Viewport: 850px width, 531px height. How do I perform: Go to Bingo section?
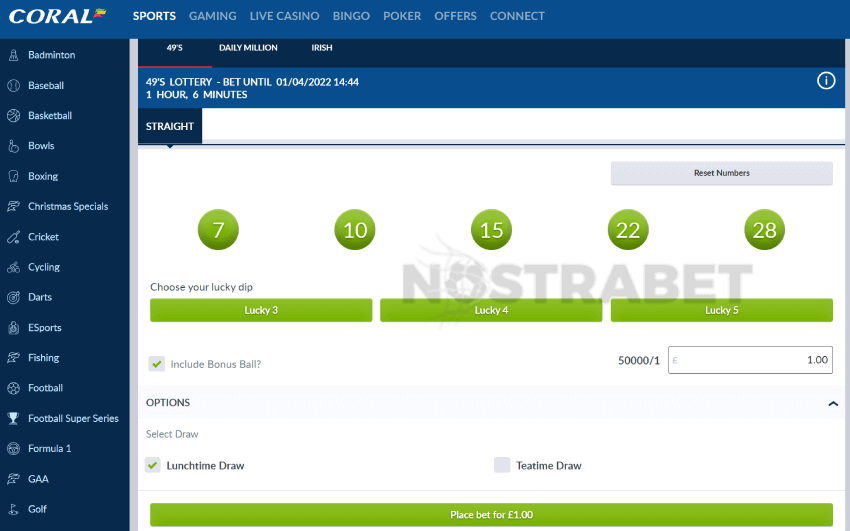pyautogui.click(x=351, y=16)
